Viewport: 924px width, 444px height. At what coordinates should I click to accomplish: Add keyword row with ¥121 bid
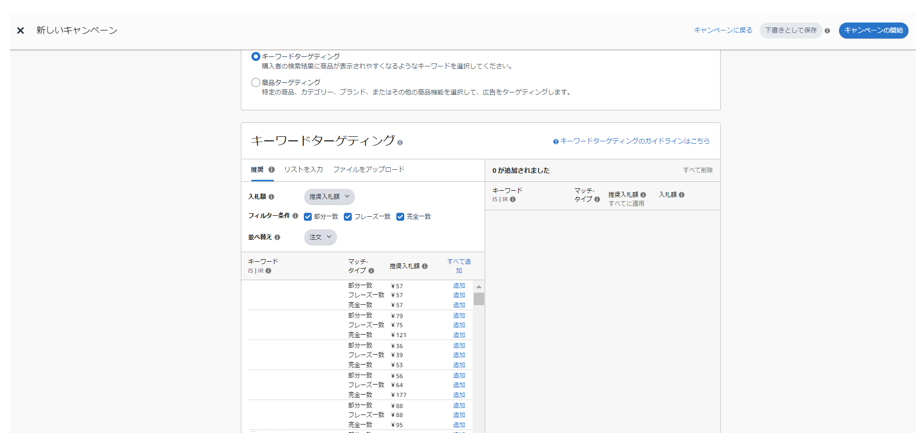[x=459, y=335]
